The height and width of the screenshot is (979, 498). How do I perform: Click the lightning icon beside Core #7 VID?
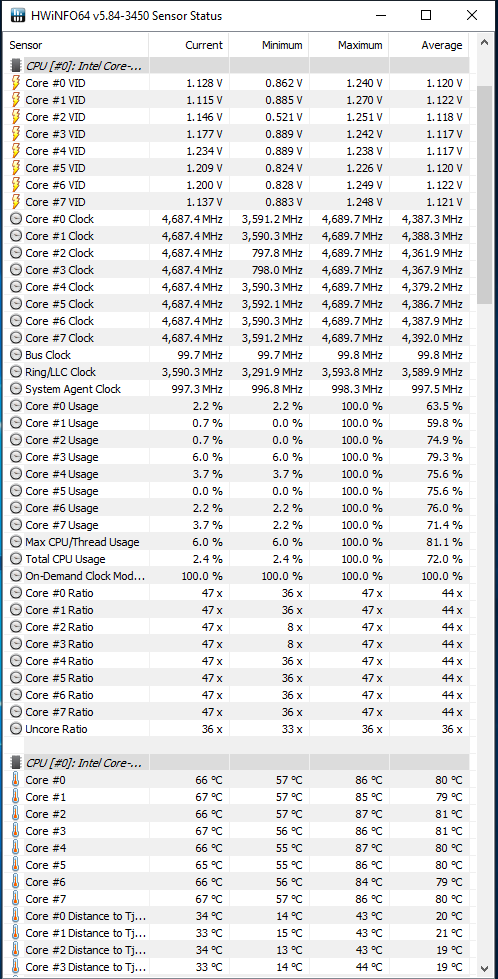click(16, 202)
